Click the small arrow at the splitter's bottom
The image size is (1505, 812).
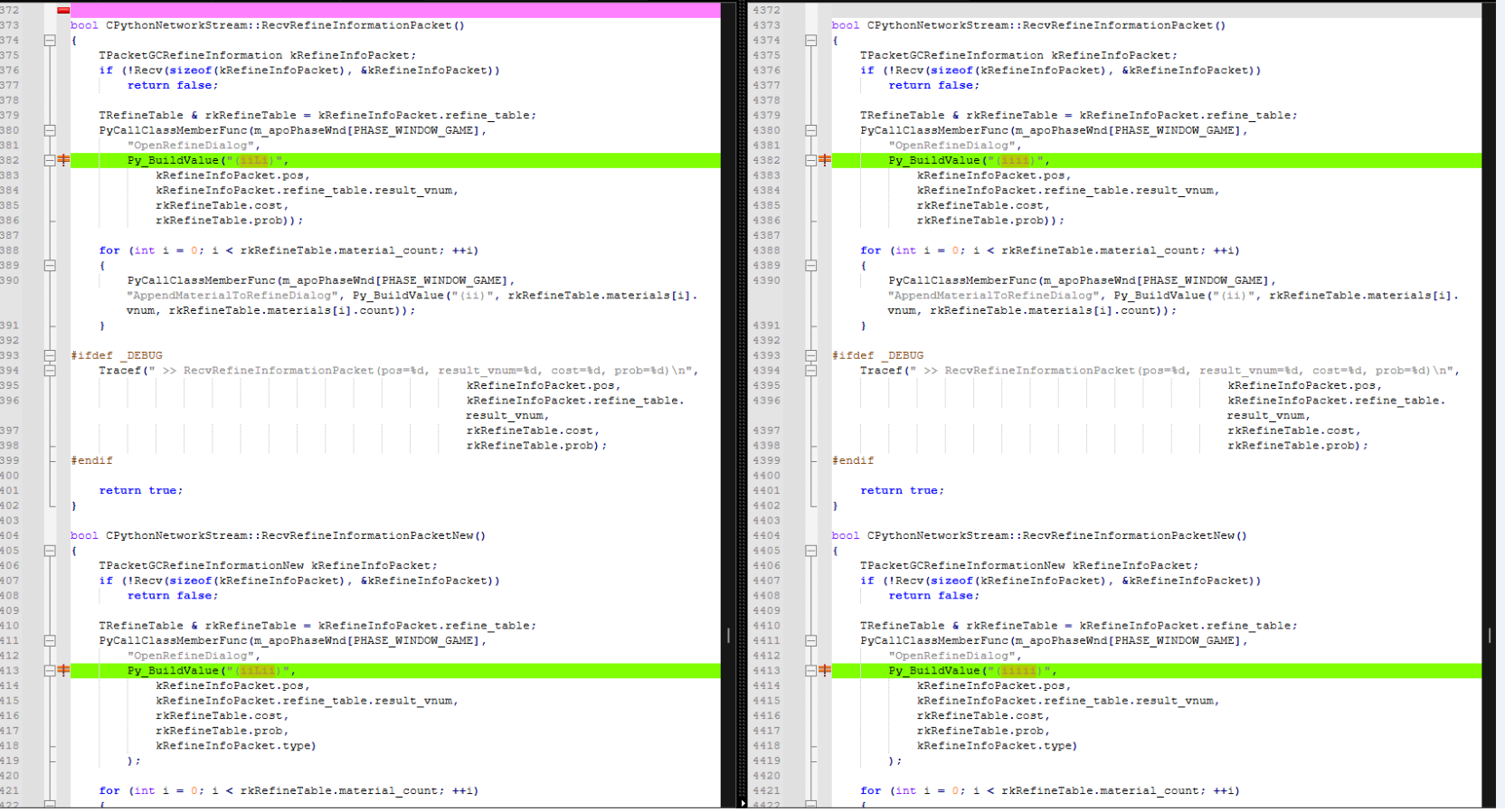pos(743,802)
